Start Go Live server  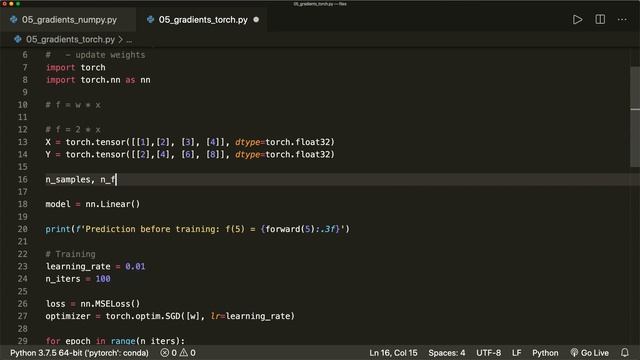click(x=589, y=353)
